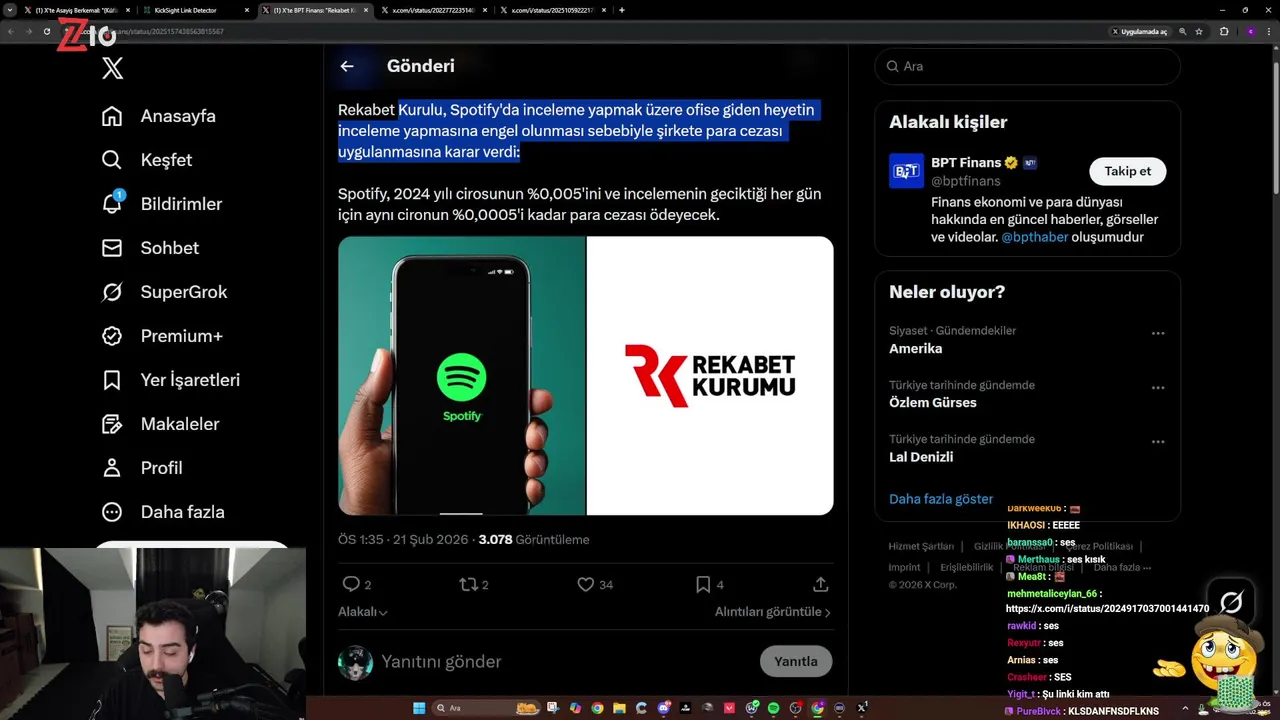The width and height of the screenshot is (1280, 720).
Task: Open the Özlem Gürses trending topic
Action: tap(933, 403)
